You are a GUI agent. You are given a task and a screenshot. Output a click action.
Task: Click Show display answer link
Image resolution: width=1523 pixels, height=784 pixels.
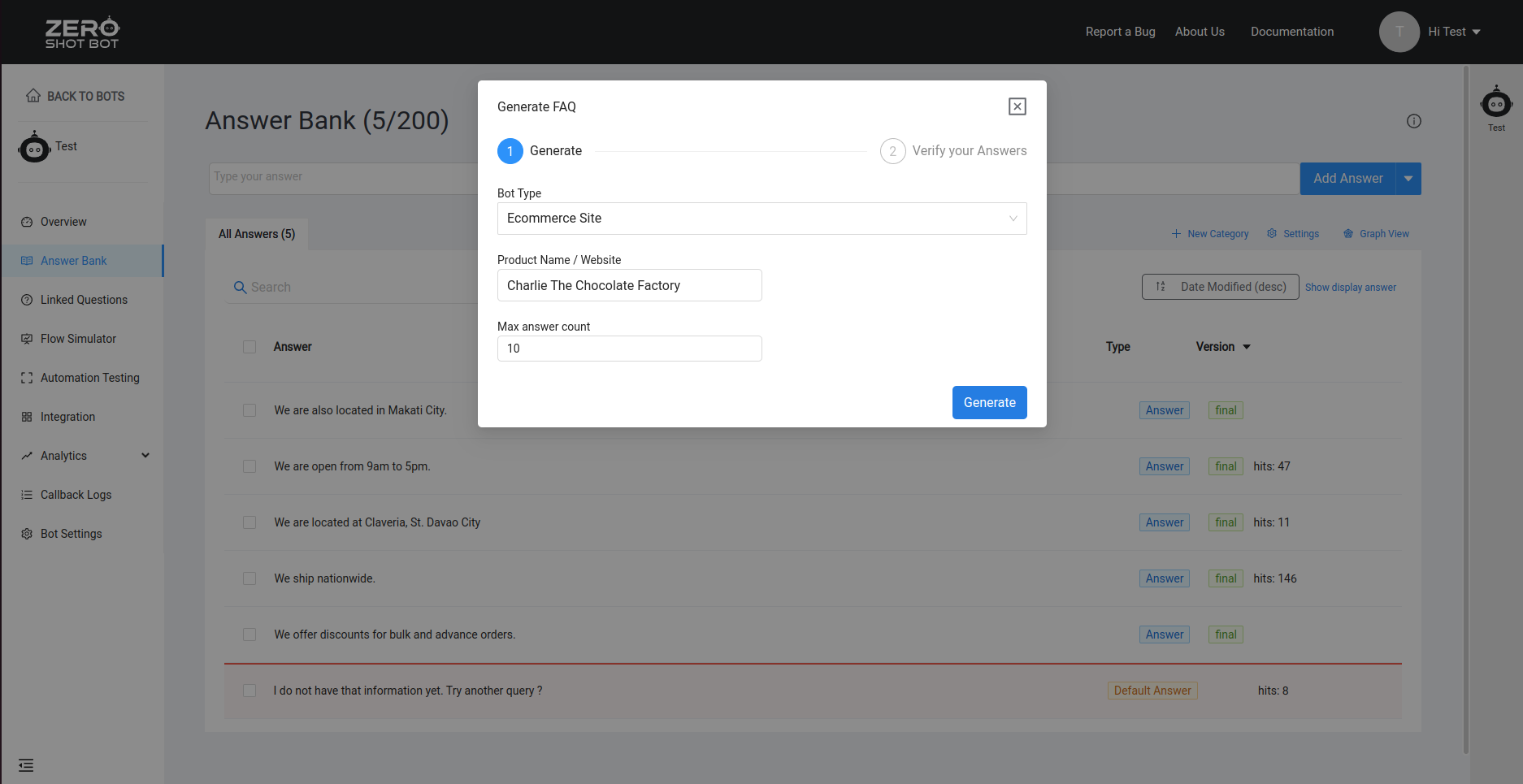(x=1351, y=288)
